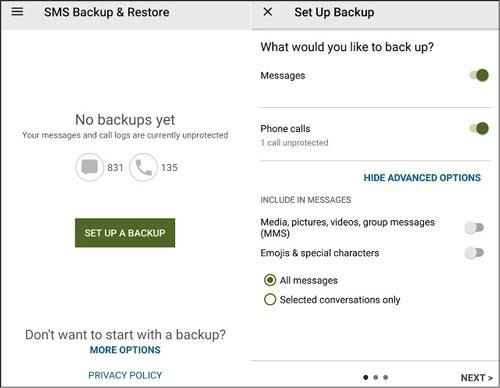Open the hamburger navigation menu
Screen dimensions: 500x388
17,12
